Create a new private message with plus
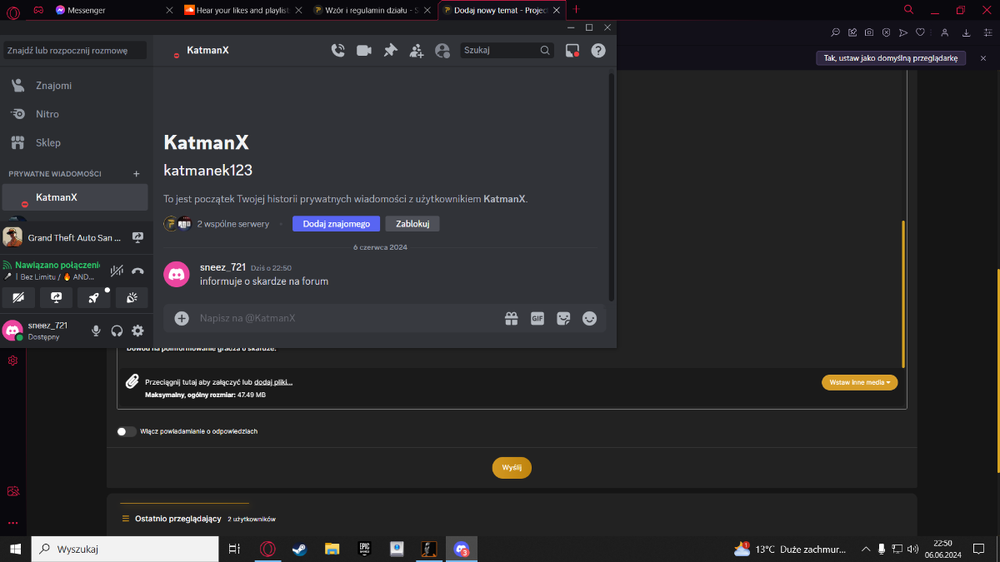This screenshot has width=1000, height=562. point(136,174)
